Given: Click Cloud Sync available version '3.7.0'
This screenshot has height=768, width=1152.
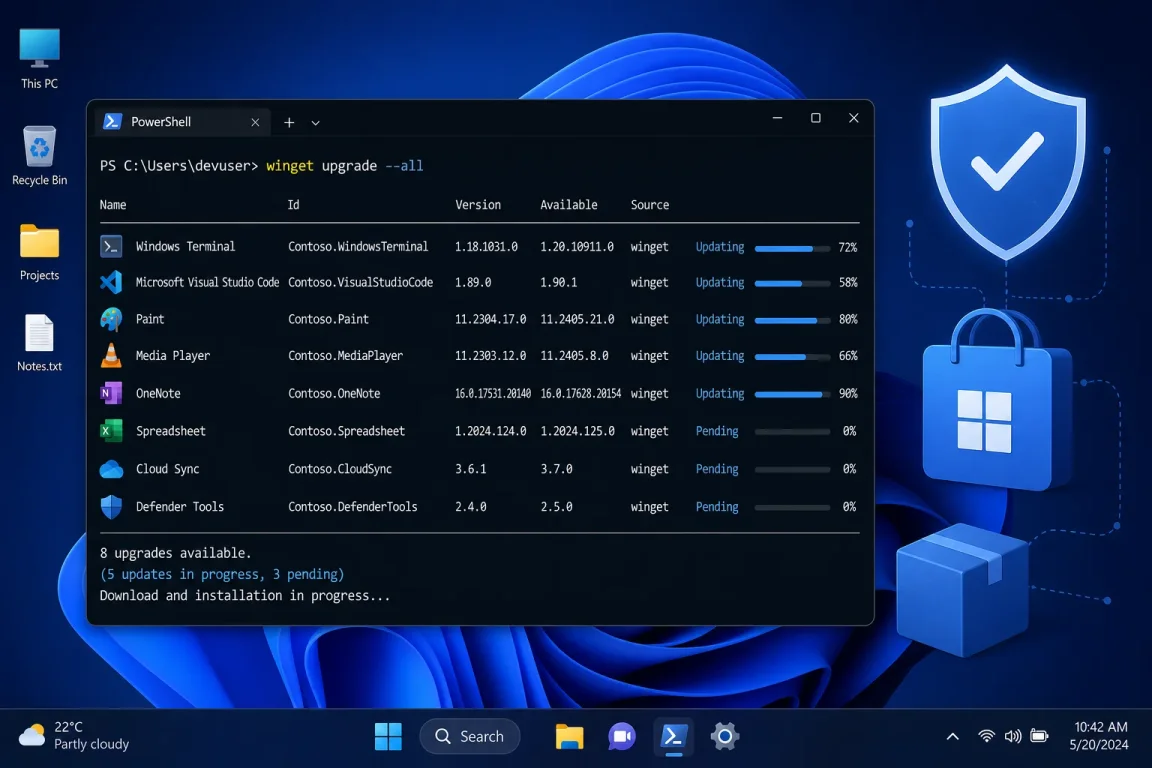Looking at the screenshot, I should coord(556,469).
